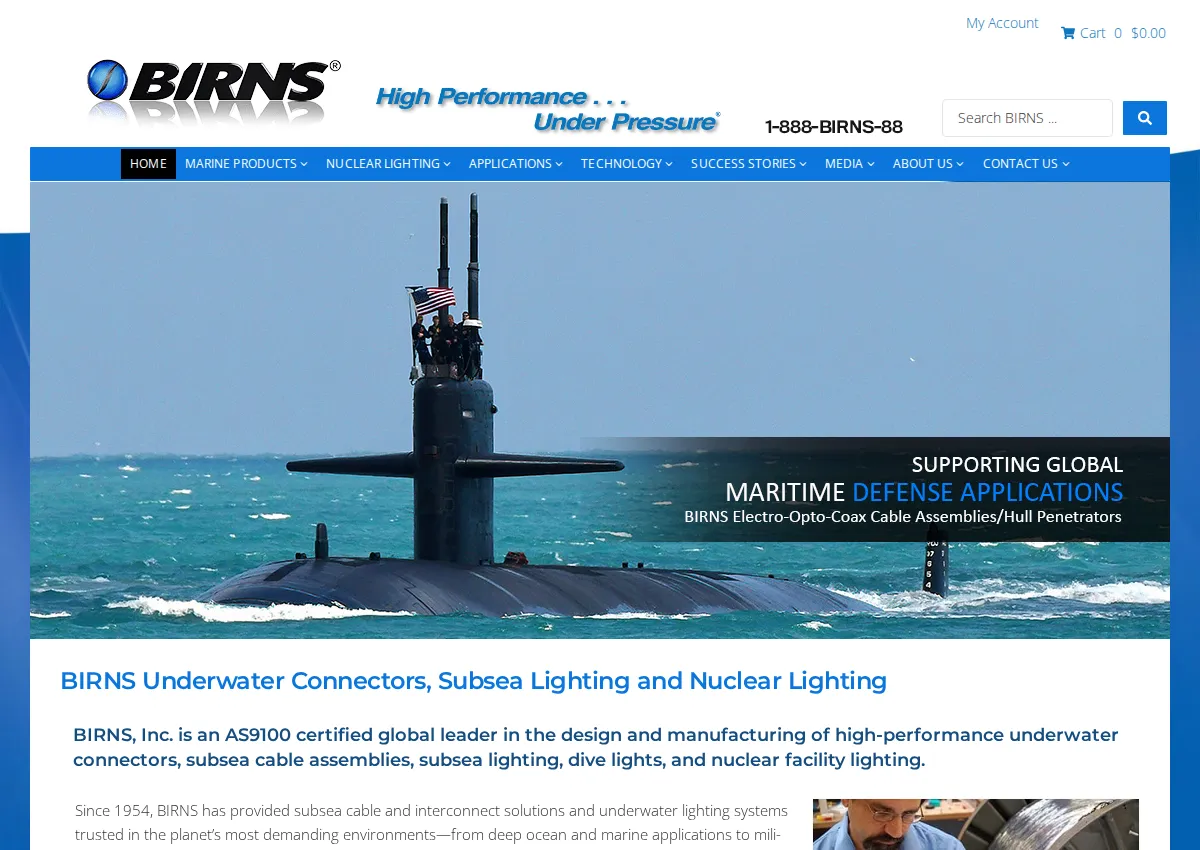
Task: Click the magnifier search button
Action: [1145, 118]
